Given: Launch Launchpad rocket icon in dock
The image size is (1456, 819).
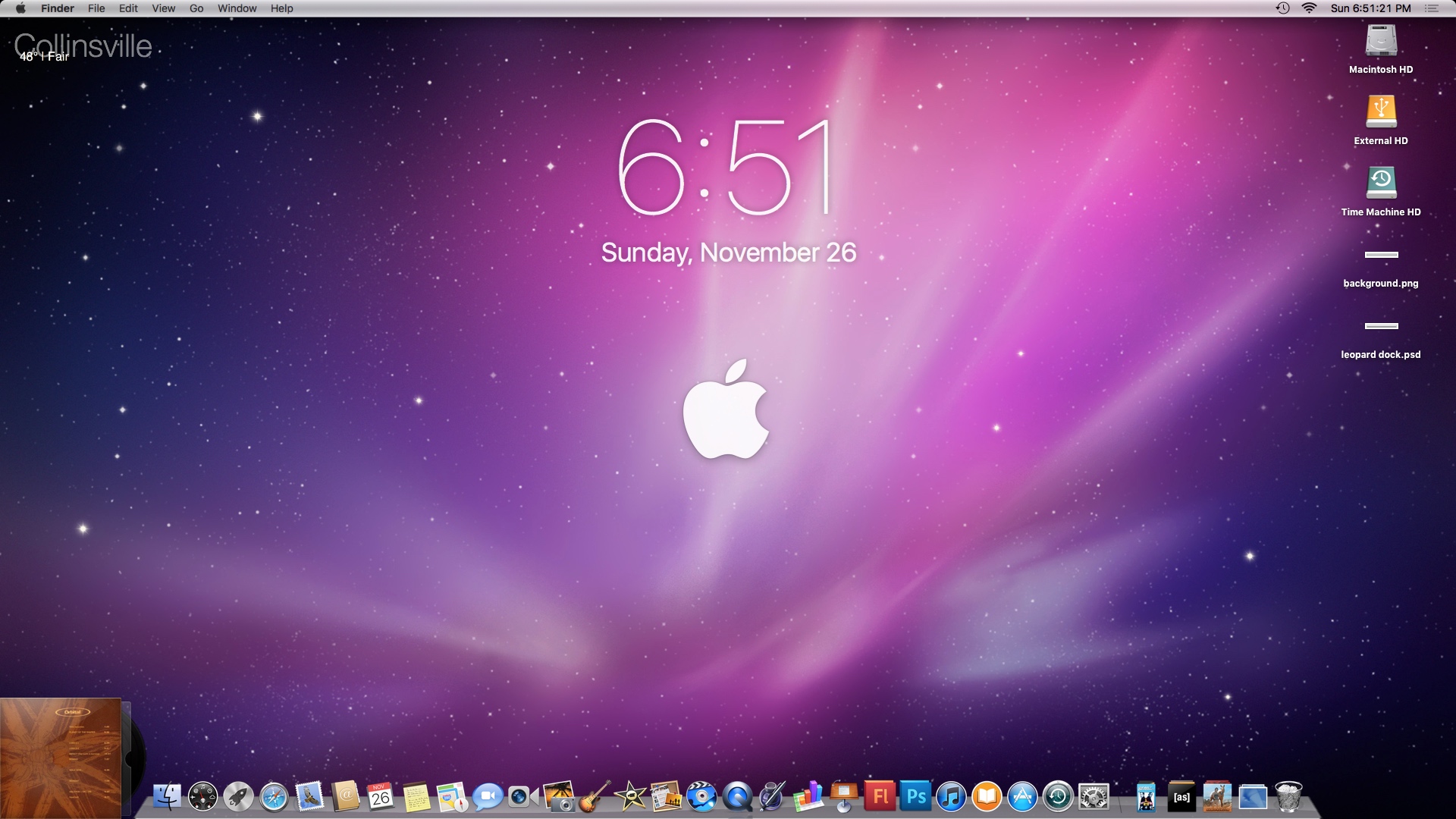Looking at the screenshot, I should [238, 797].
